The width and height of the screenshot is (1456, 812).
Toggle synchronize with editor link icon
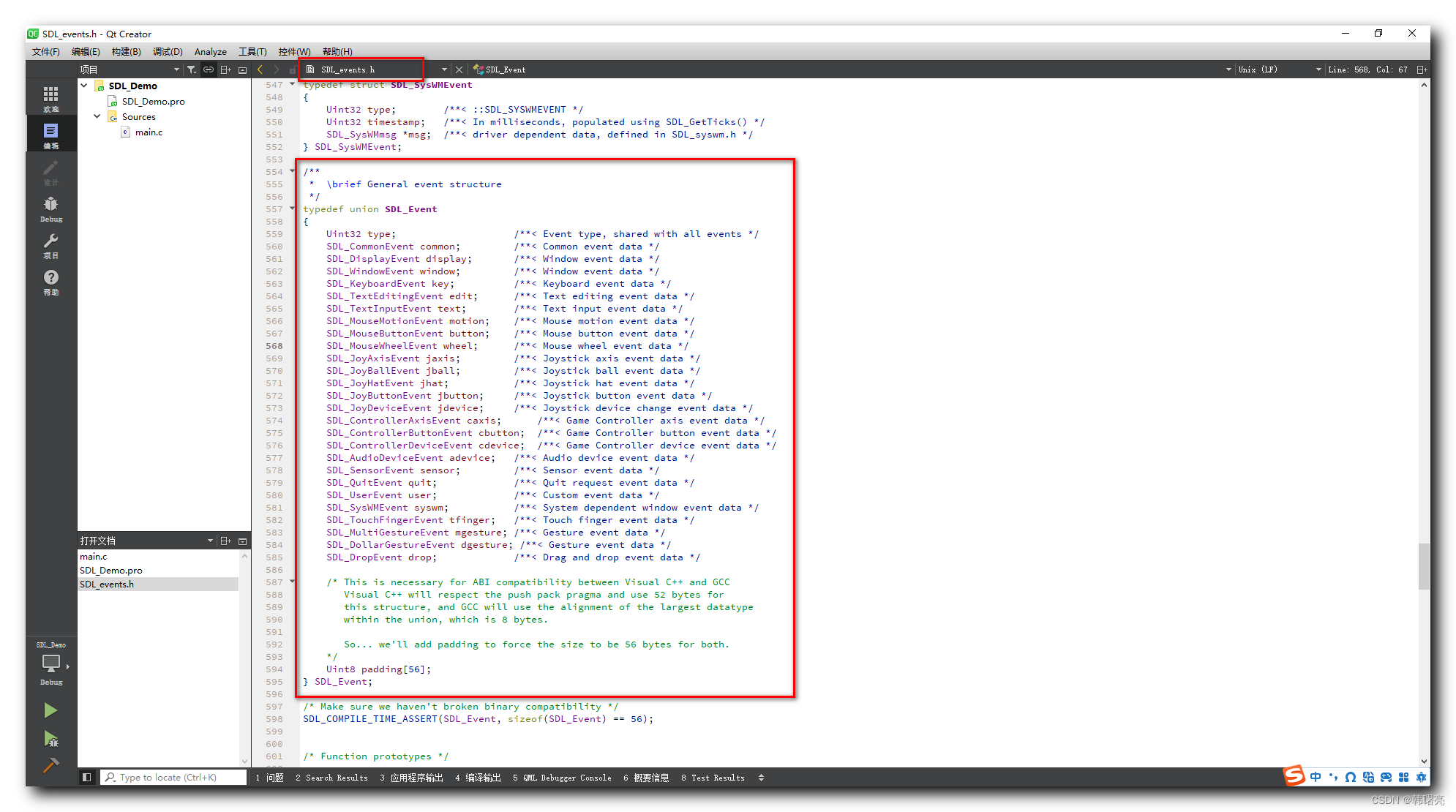(x=209, y=69)
